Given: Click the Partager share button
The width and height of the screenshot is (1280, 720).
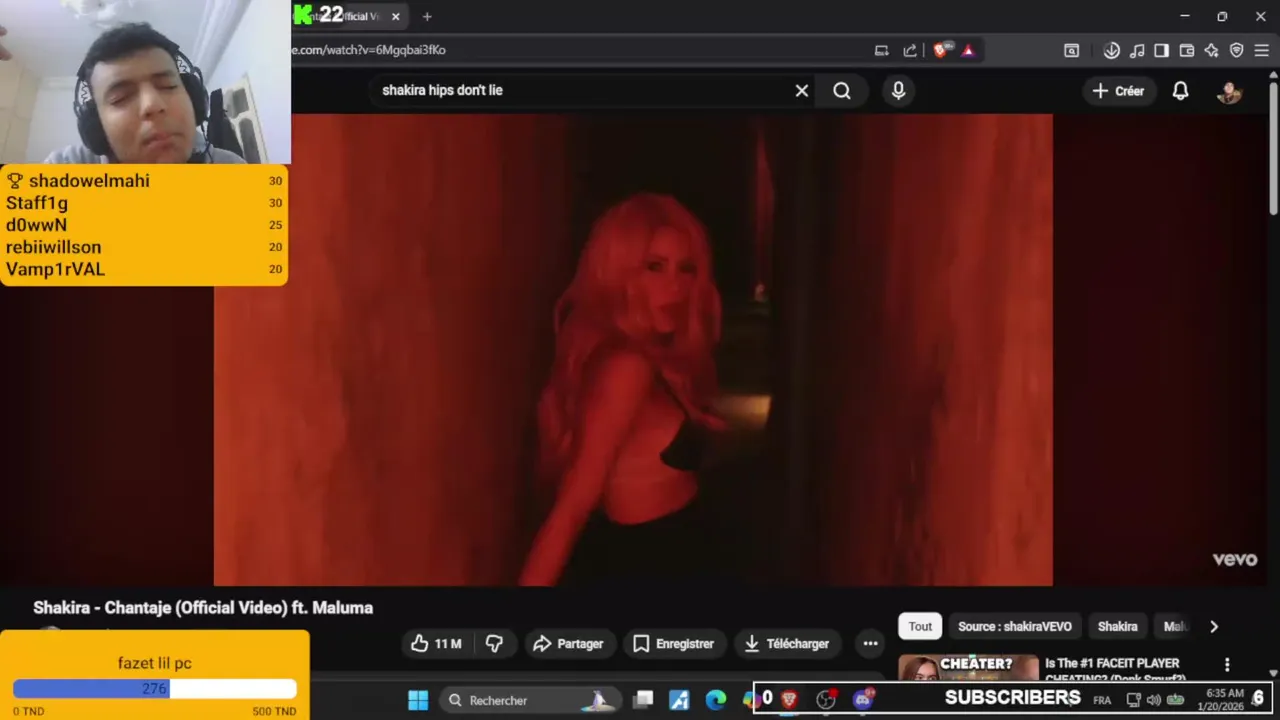Looking at the screenshot, I should [x=568, y=644].
